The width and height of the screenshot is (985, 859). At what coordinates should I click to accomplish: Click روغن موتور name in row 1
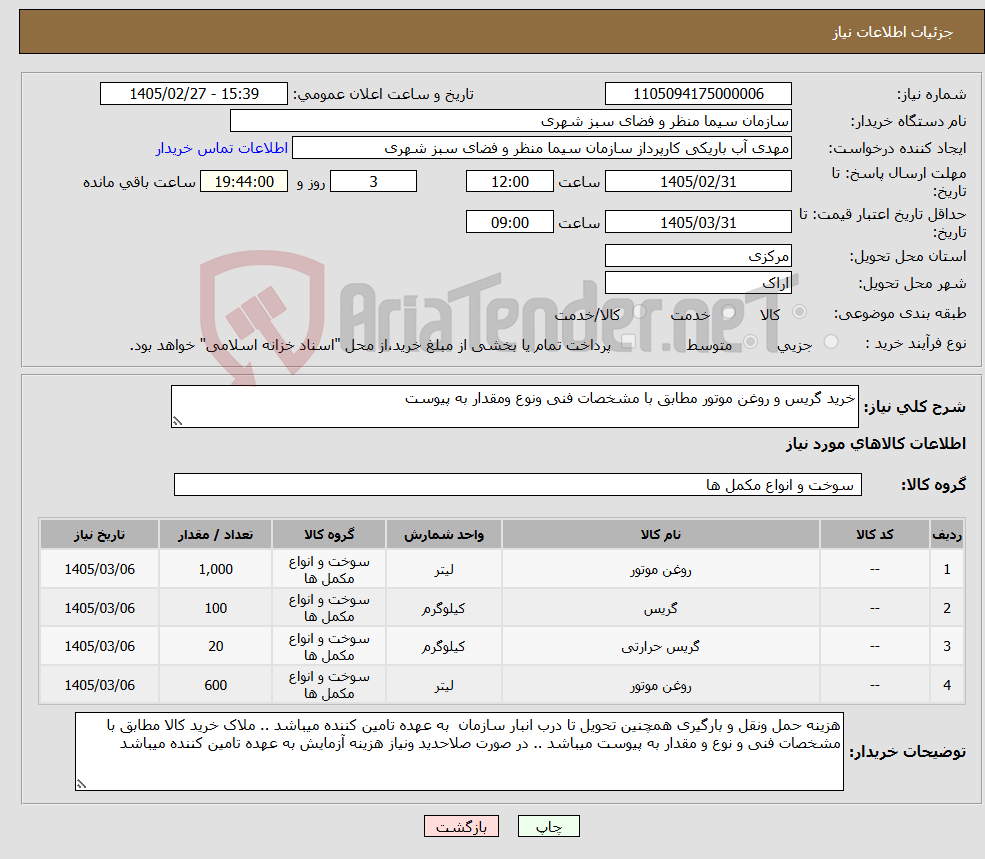click(x=661, y=569)
